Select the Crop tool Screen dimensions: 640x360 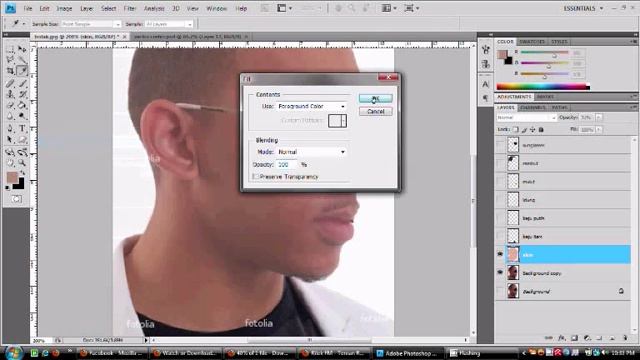pos(10,71)
